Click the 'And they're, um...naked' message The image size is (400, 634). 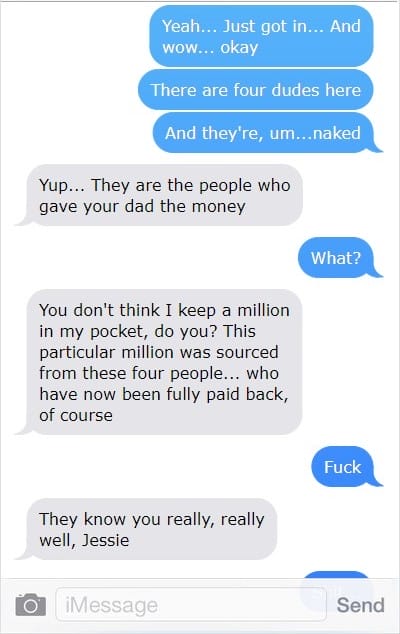point(267,133)
